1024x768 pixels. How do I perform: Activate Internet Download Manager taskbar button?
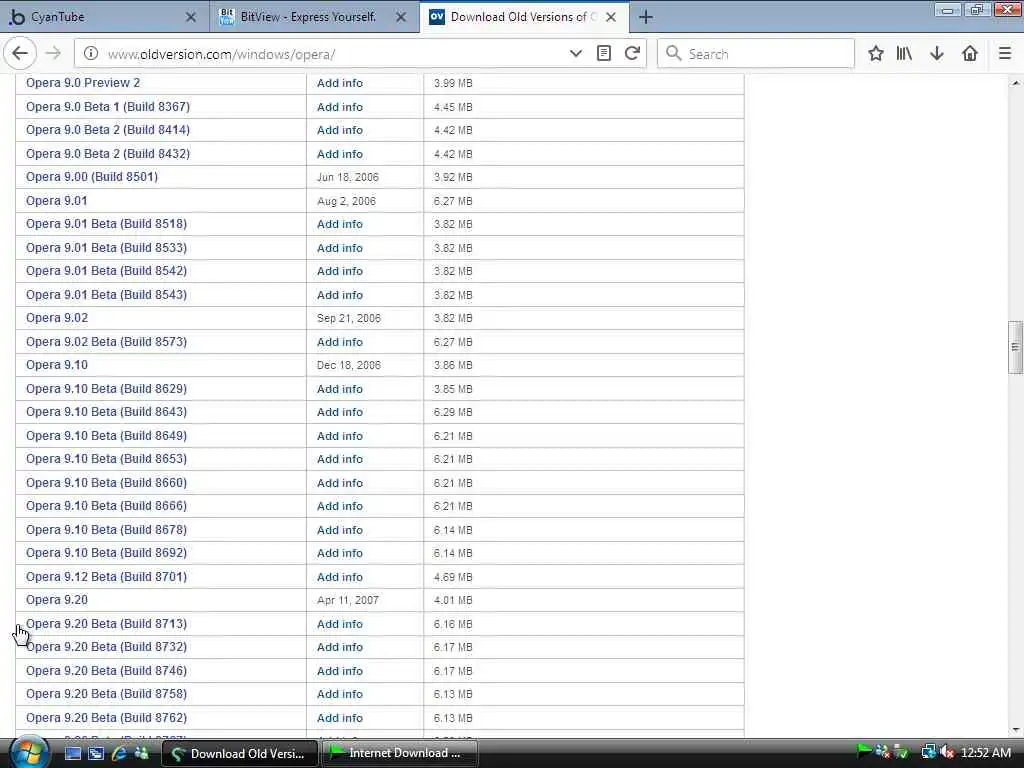click(x=398, y=753)
